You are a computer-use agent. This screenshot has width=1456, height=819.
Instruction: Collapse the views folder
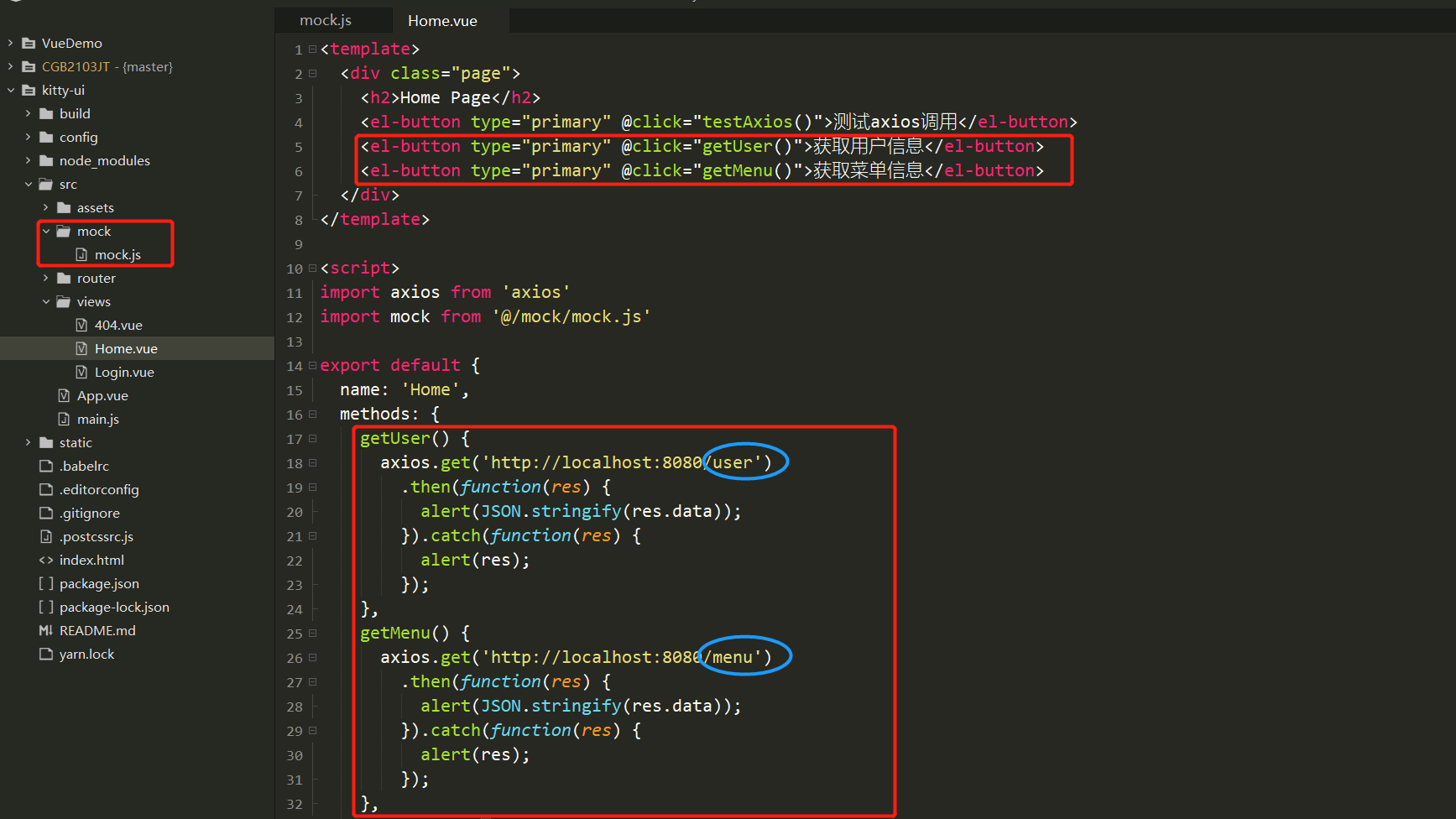46,301
